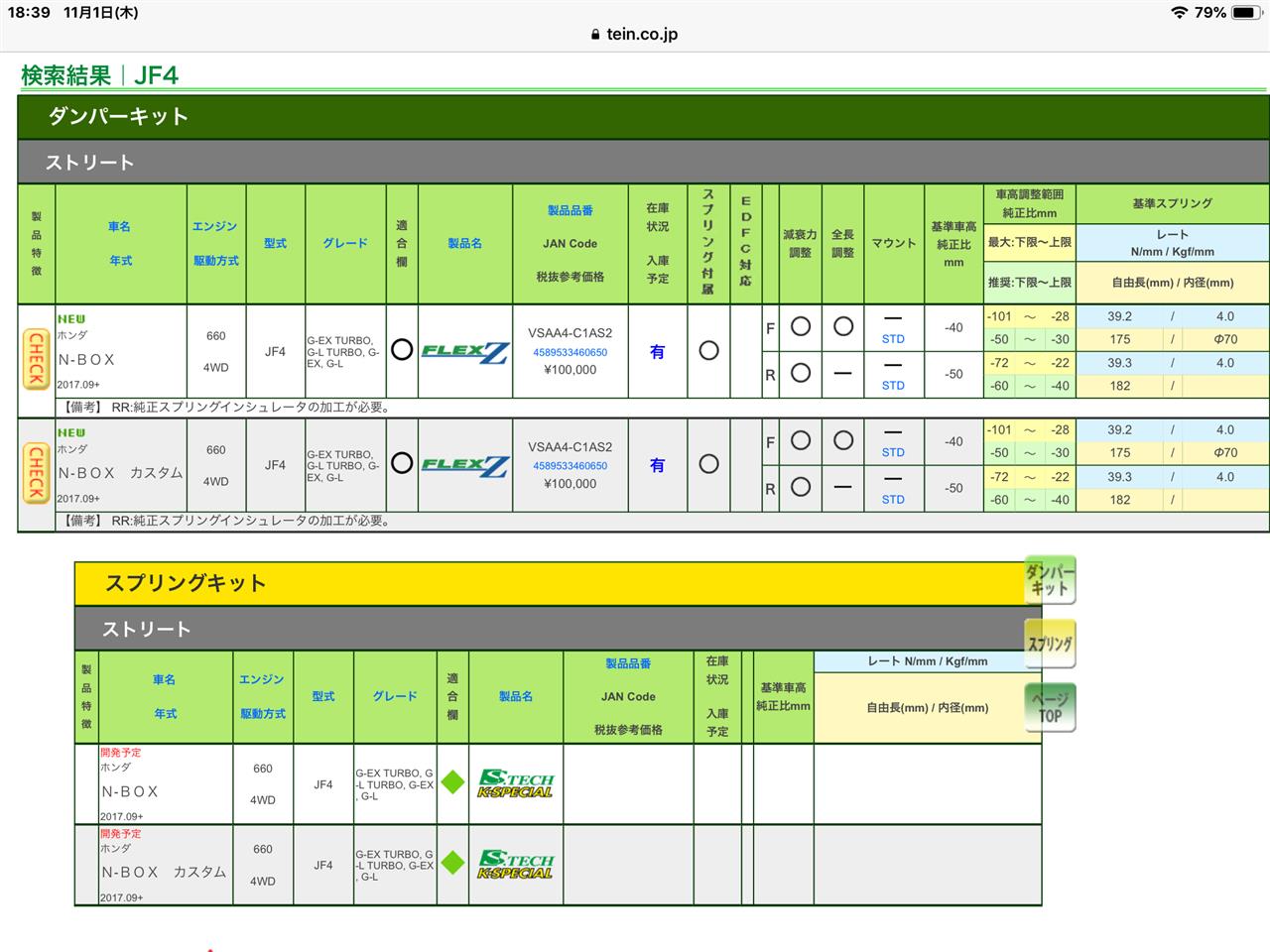
Task: Click front STD mount link in N-BOX カスタム row
Action: (x=893, y=452)
